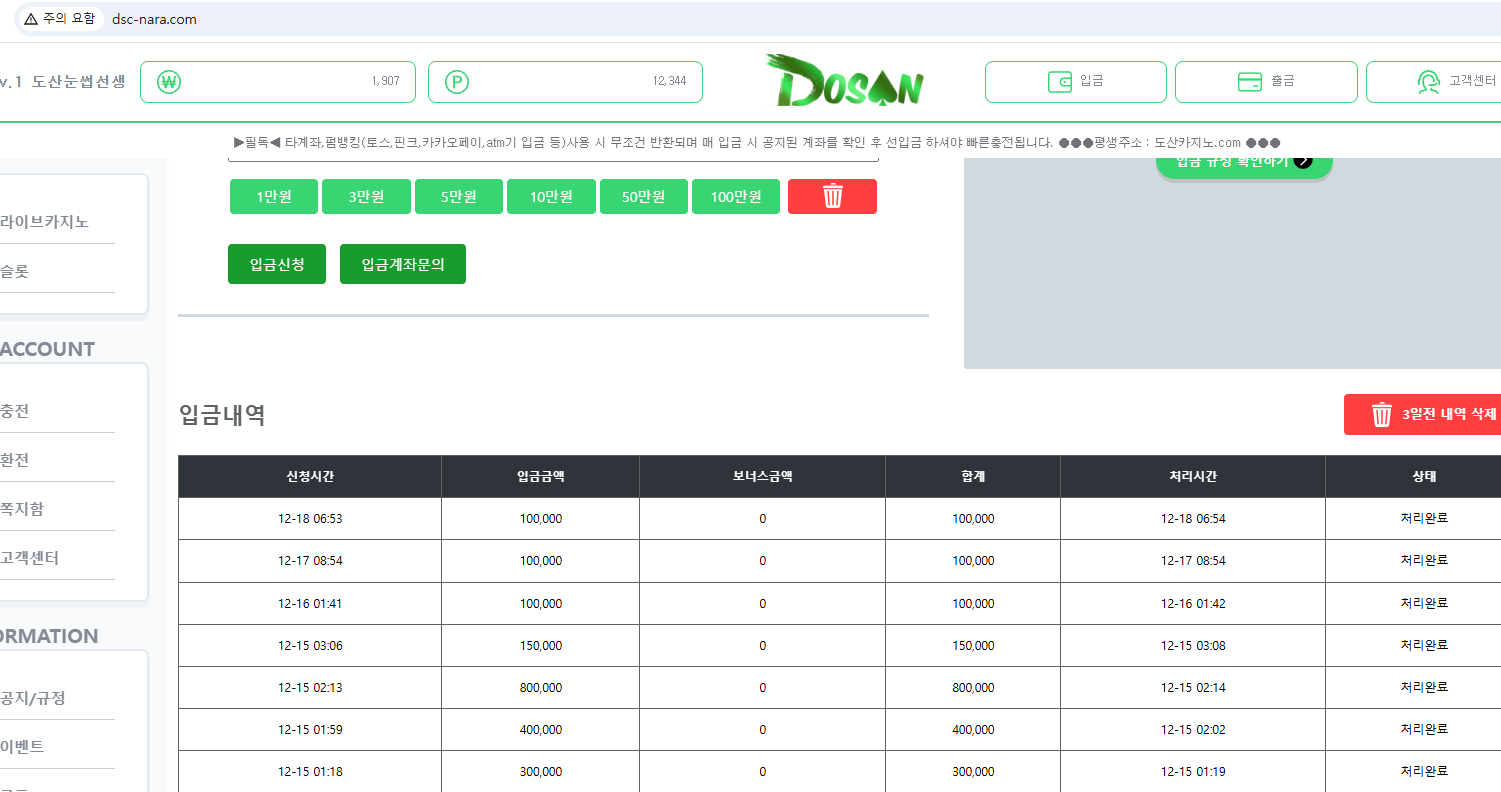Open 고객센터 in the sidebar

click(30, 558)
